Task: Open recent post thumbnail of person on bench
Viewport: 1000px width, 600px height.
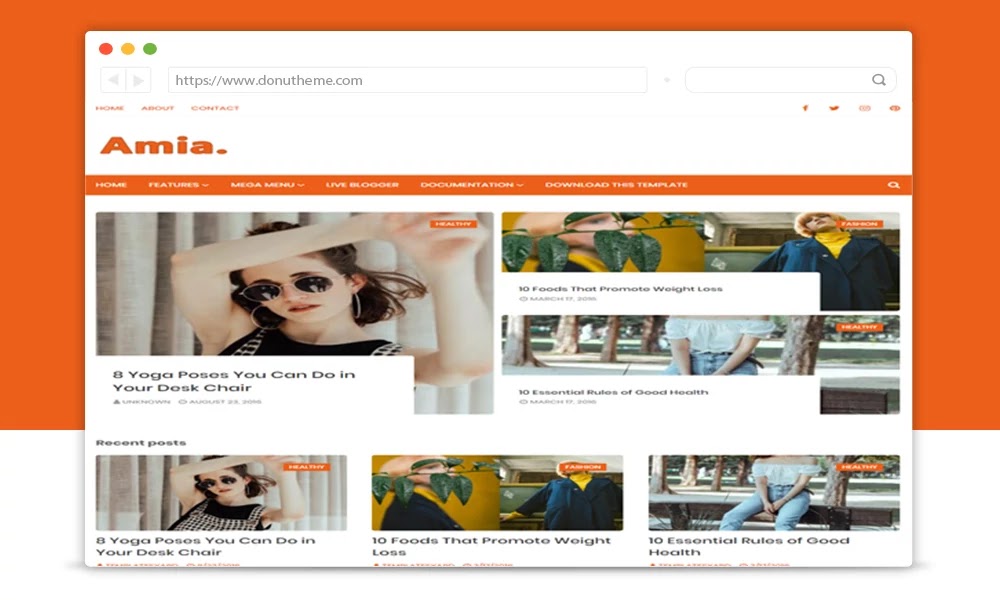Action: point(774,493)
